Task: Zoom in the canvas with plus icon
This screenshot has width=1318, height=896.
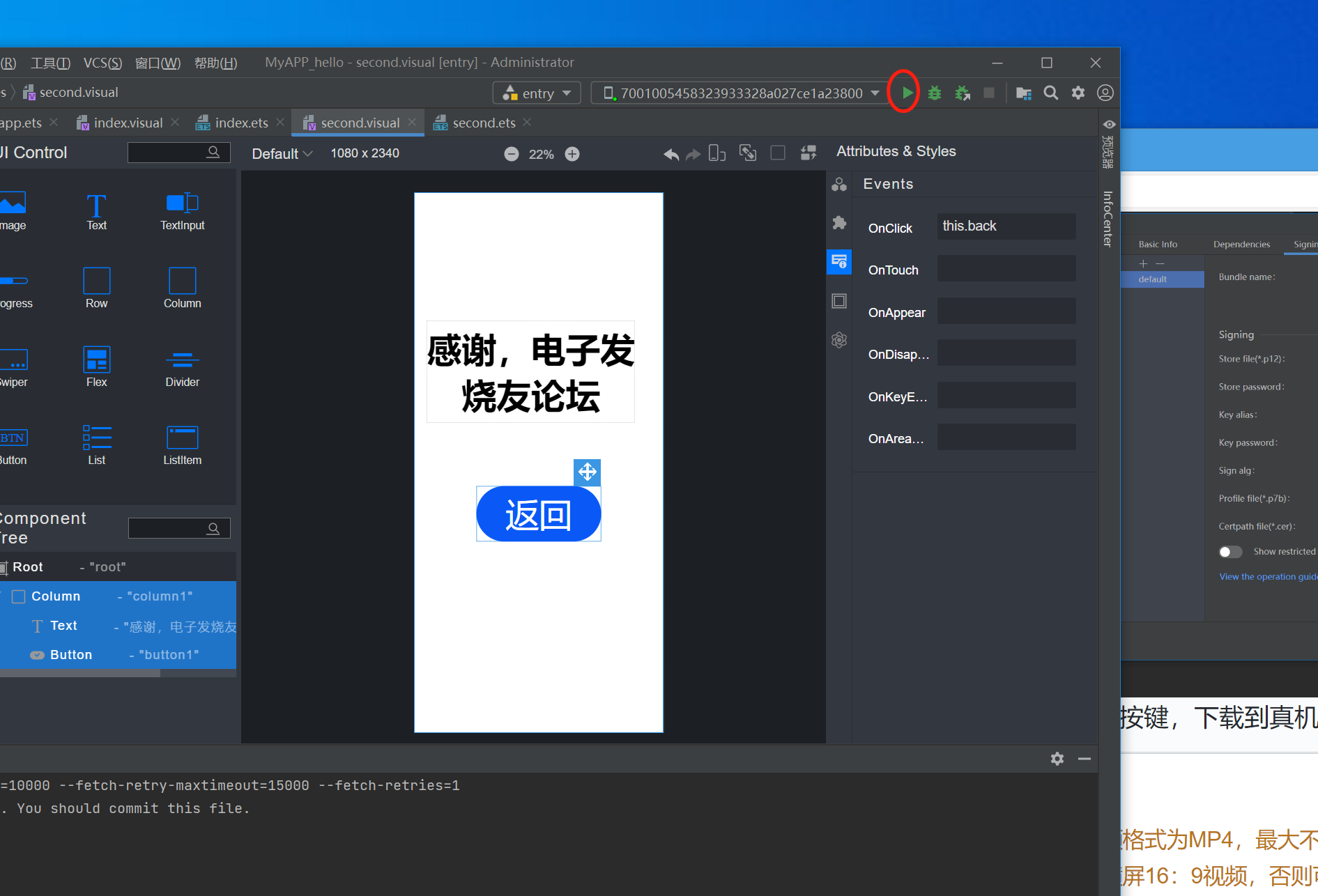Action: pyautogui.click(x=572, y=154)
